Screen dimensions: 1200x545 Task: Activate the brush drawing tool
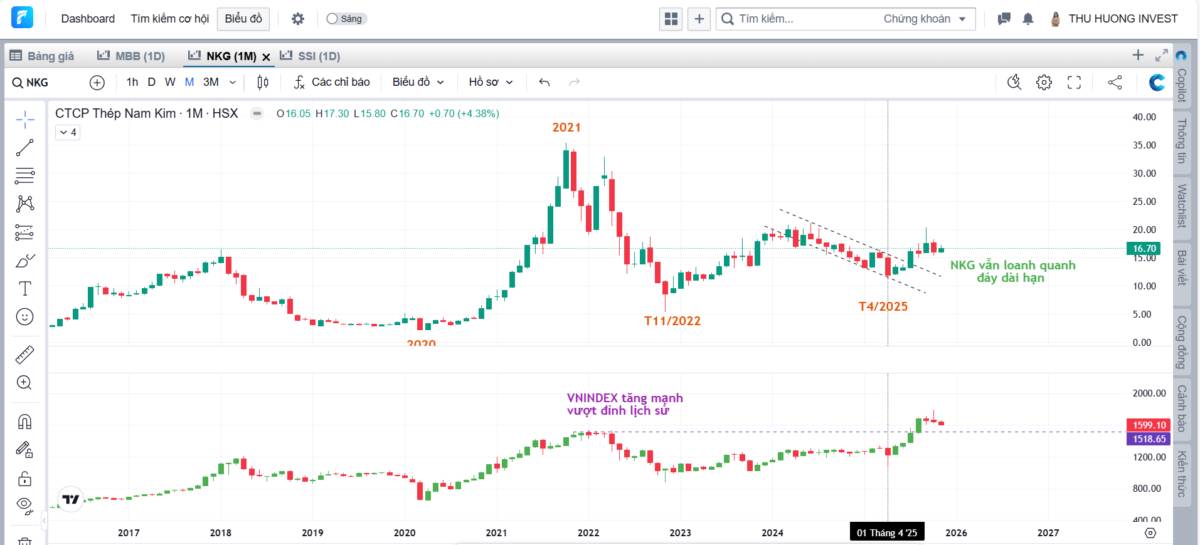click(x=25, y=260)
